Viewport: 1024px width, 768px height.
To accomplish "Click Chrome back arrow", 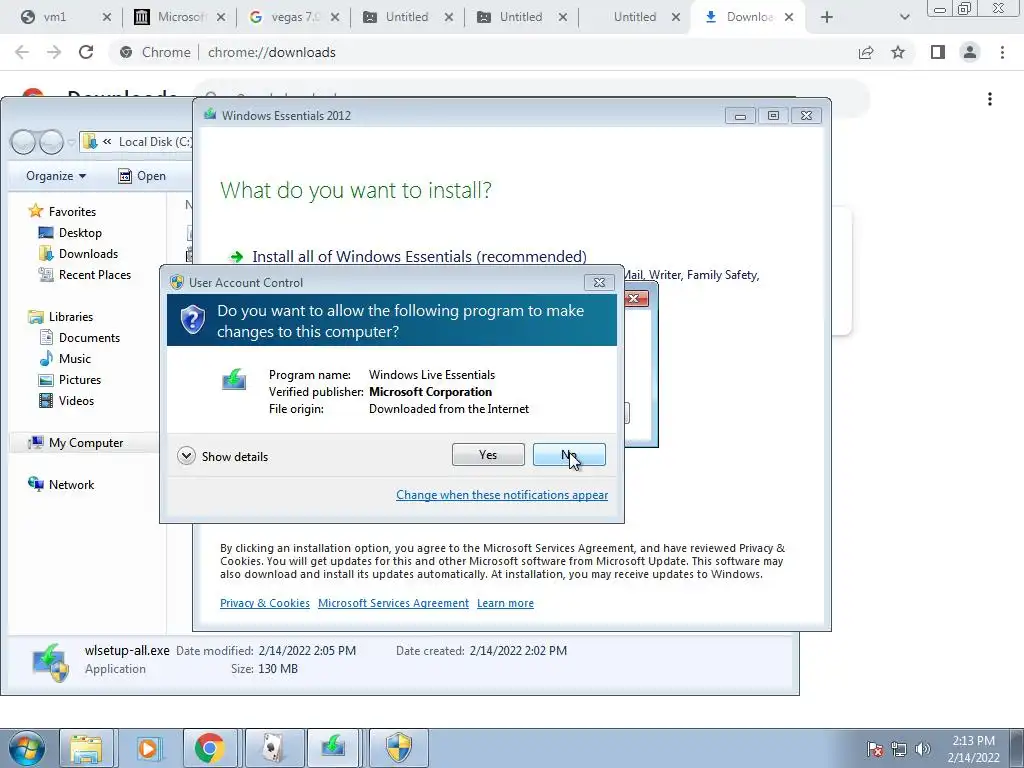I will [22, 52].
